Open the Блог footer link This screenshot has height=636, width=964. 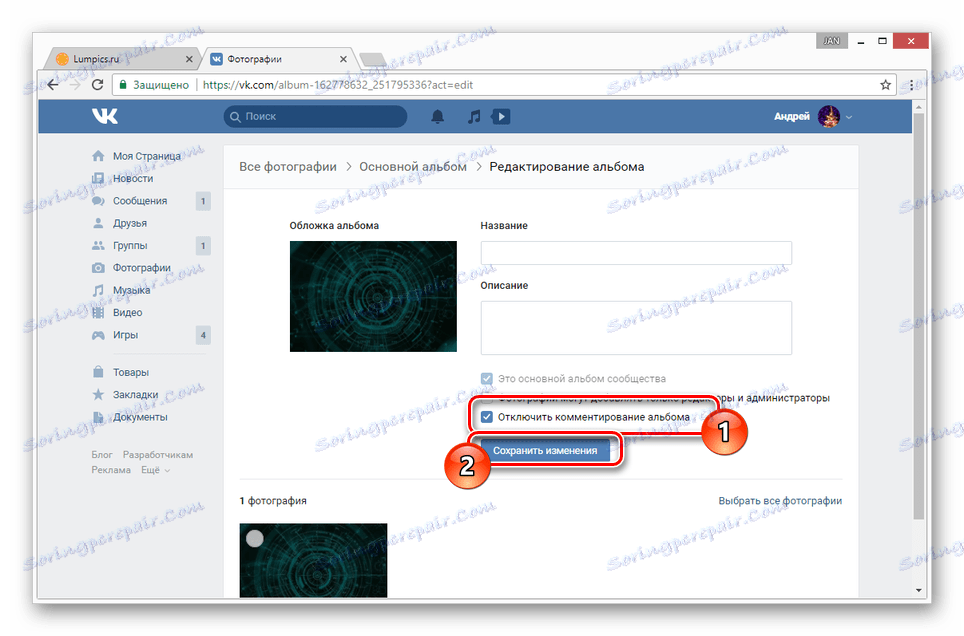tap(102, 455)
